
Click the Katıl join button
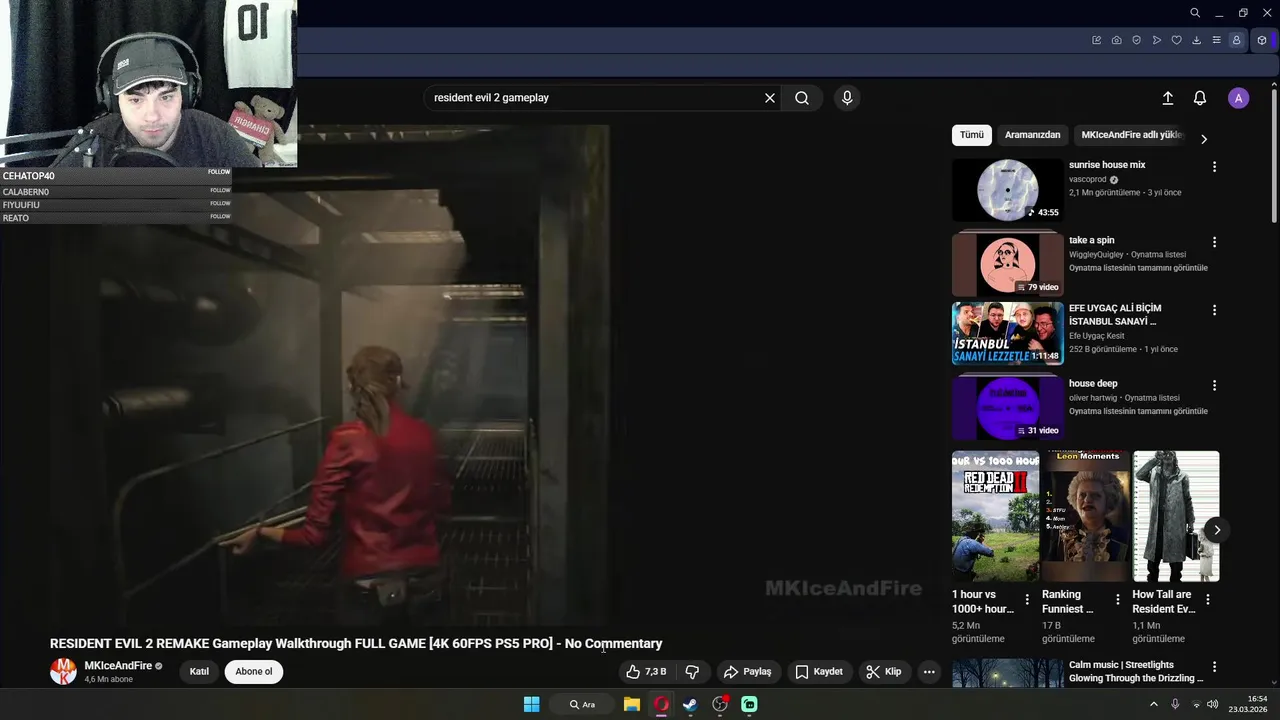click(199, 672)
